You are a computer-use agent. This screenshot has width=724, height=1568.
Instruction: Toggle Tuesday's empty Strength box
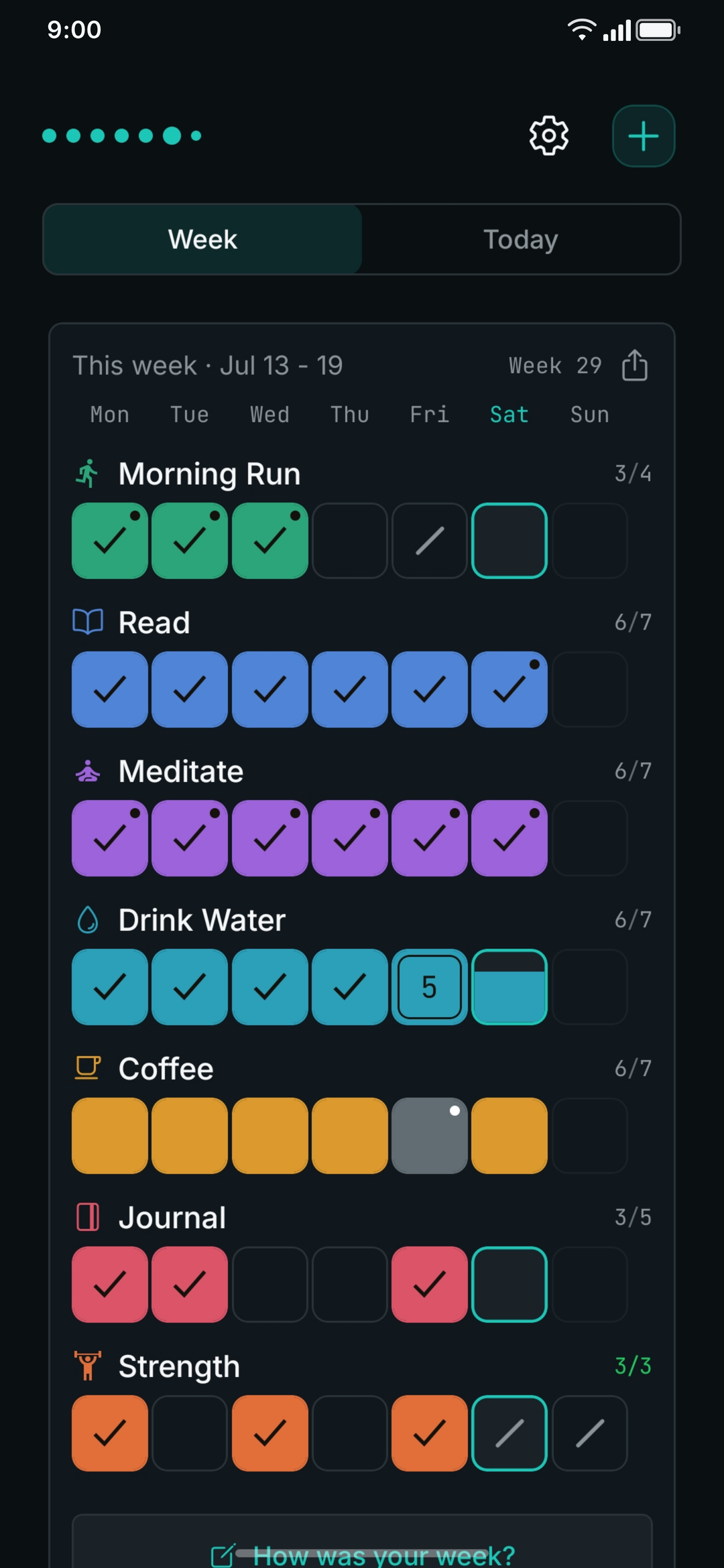pos(190,1433)
